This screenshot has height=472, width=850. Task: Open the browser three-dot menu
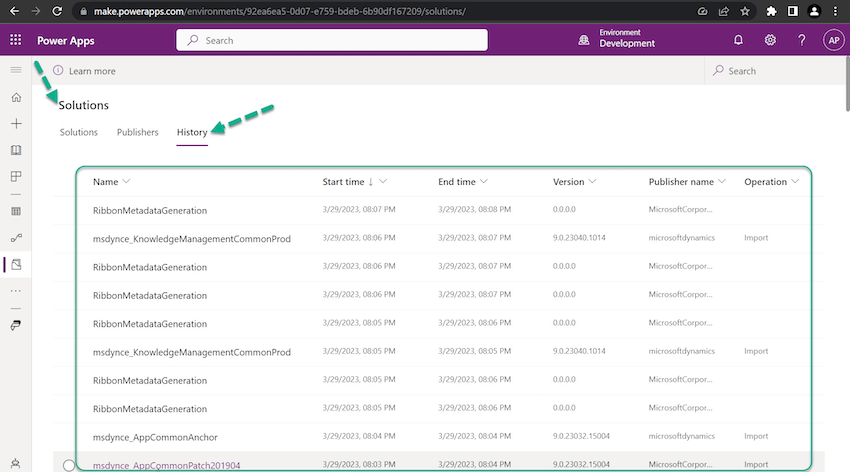coord(835,11)
